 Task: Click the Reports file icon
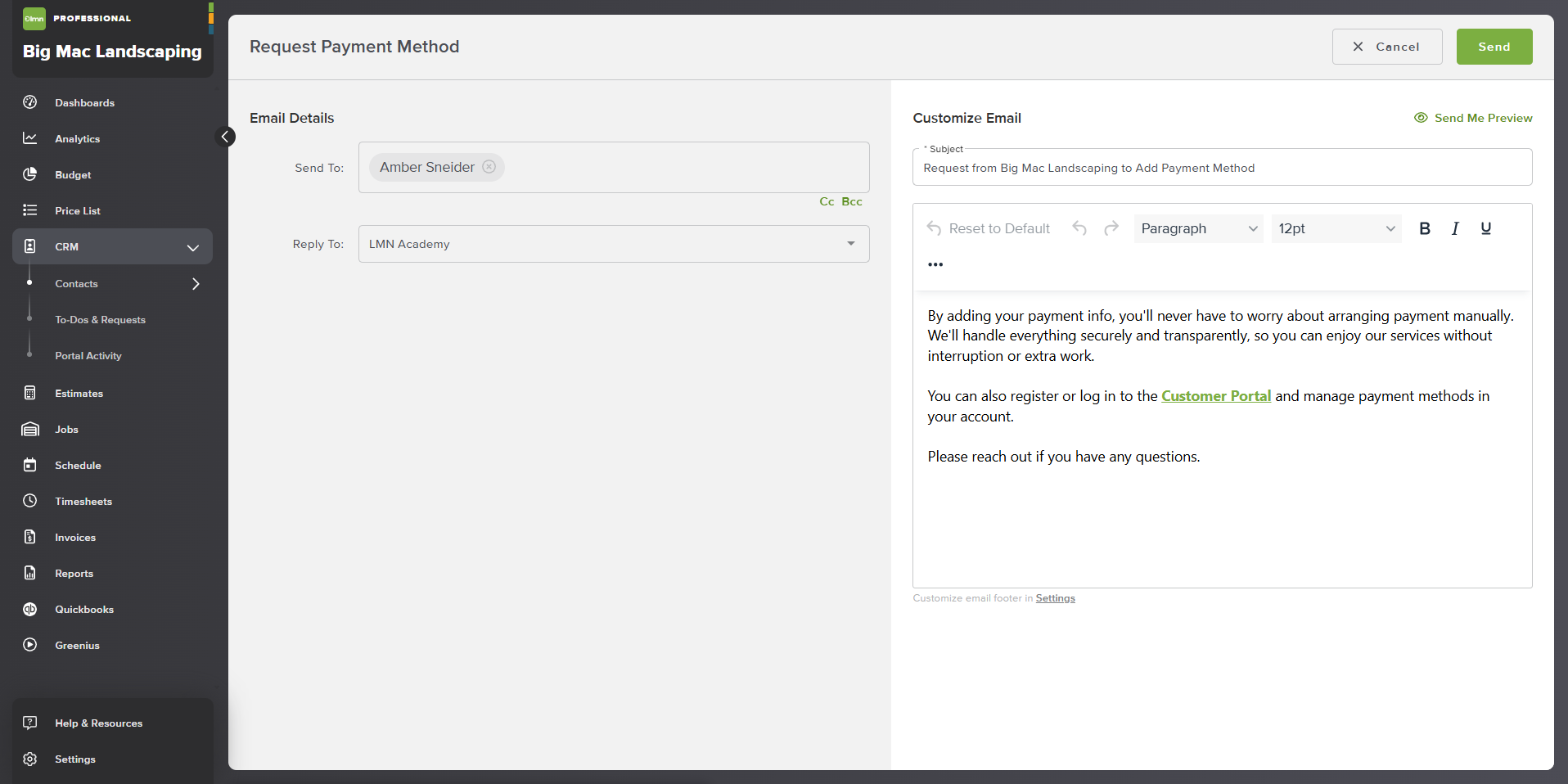pos(30,573)
